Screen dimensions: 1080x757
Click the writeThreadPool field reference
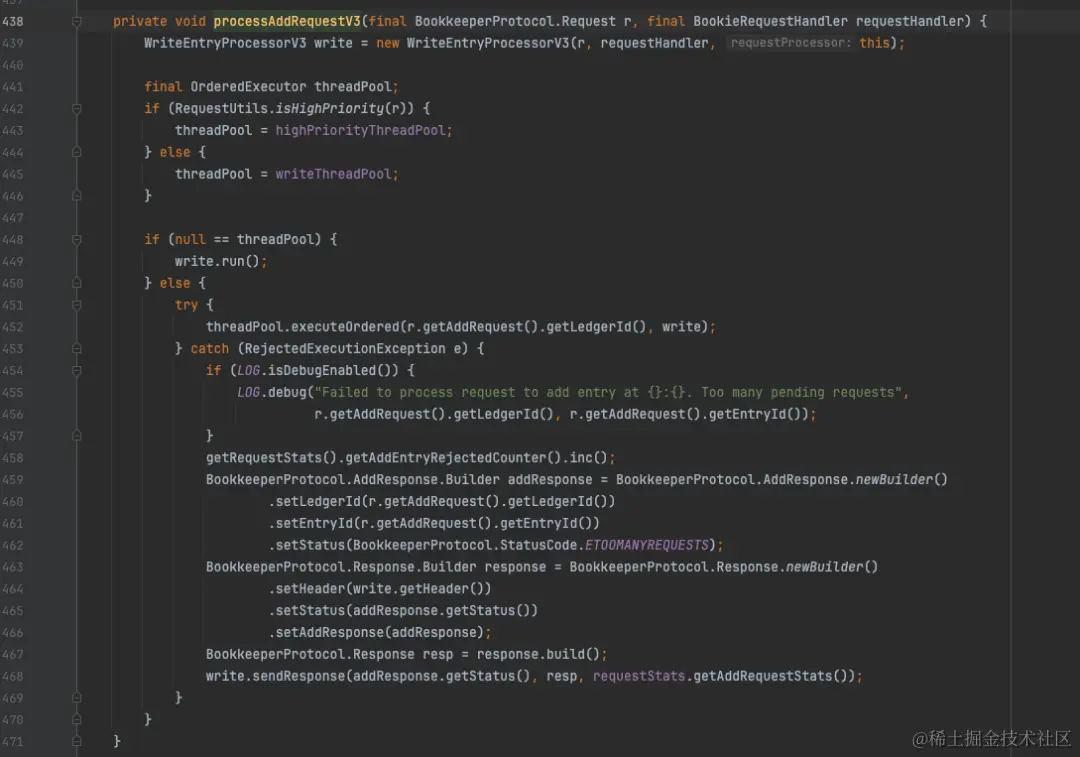click(x=333, y=174)
